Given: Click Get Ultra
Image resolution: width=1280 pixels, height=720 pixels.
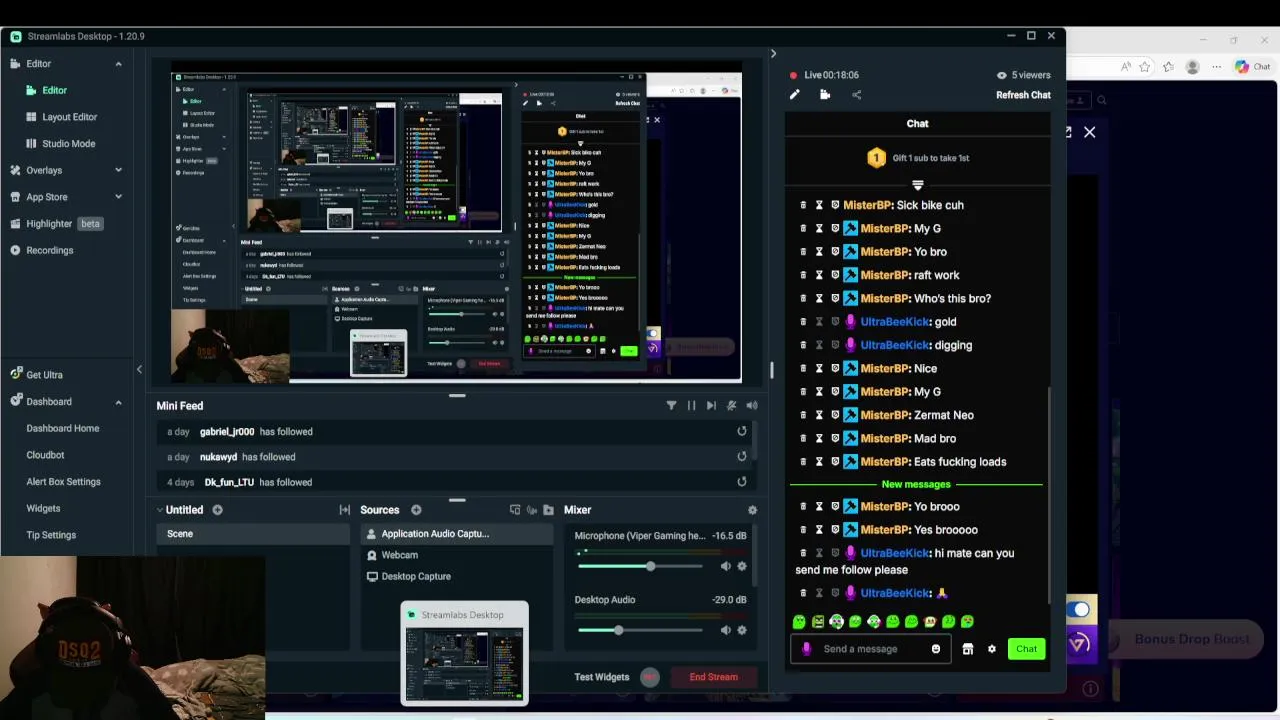Looking at the screenshot, I should 44,375.
